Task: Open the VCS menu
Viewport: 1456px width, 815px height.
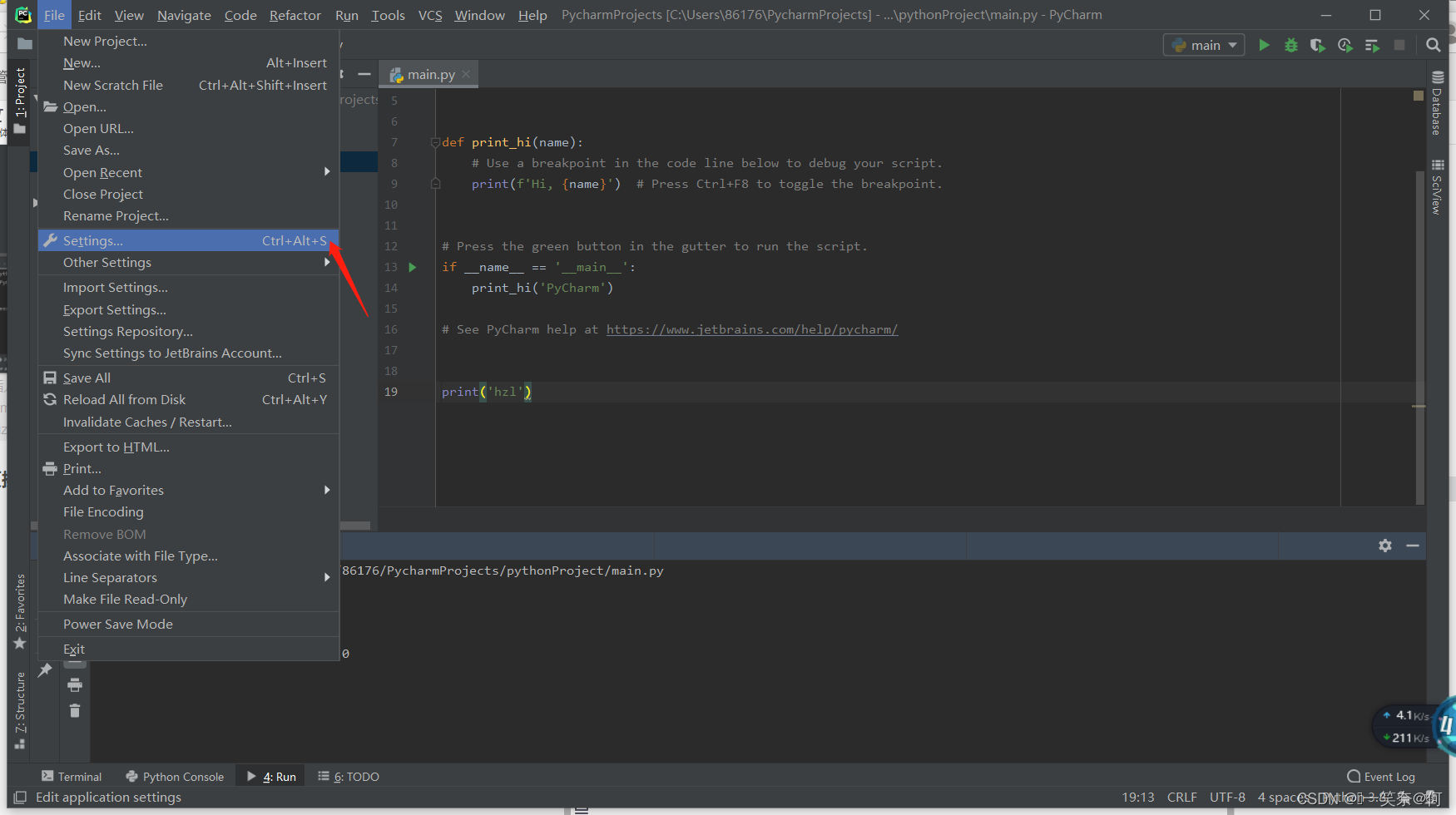Action: click(x=430, y=15)
